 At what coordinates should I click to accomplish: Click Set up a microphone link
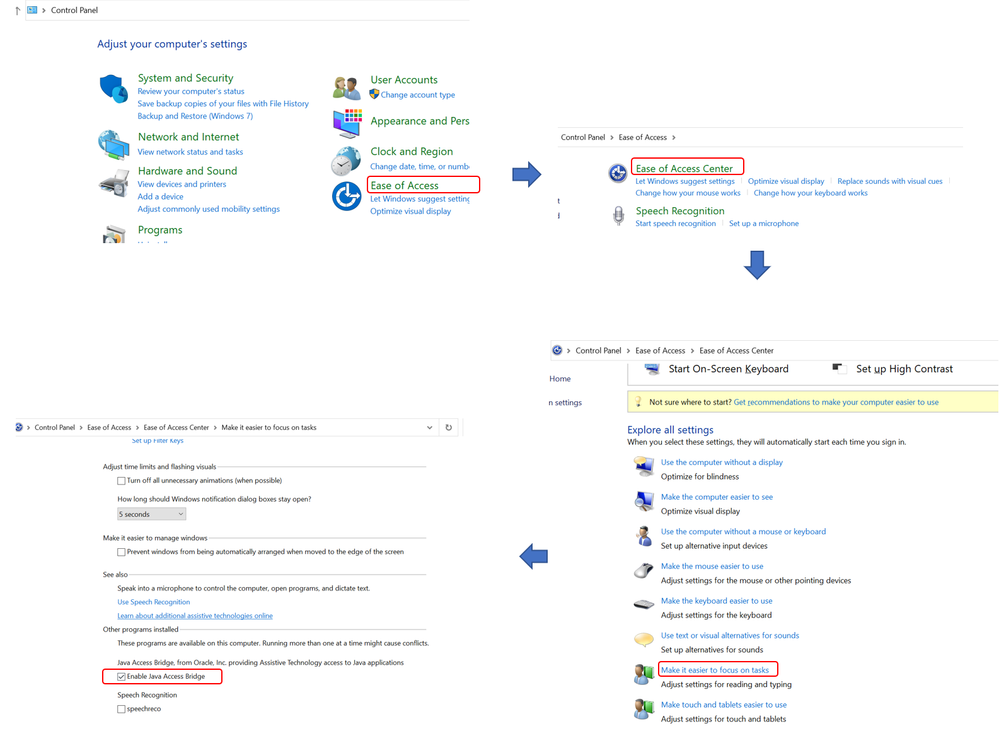[x=764, y=224]
